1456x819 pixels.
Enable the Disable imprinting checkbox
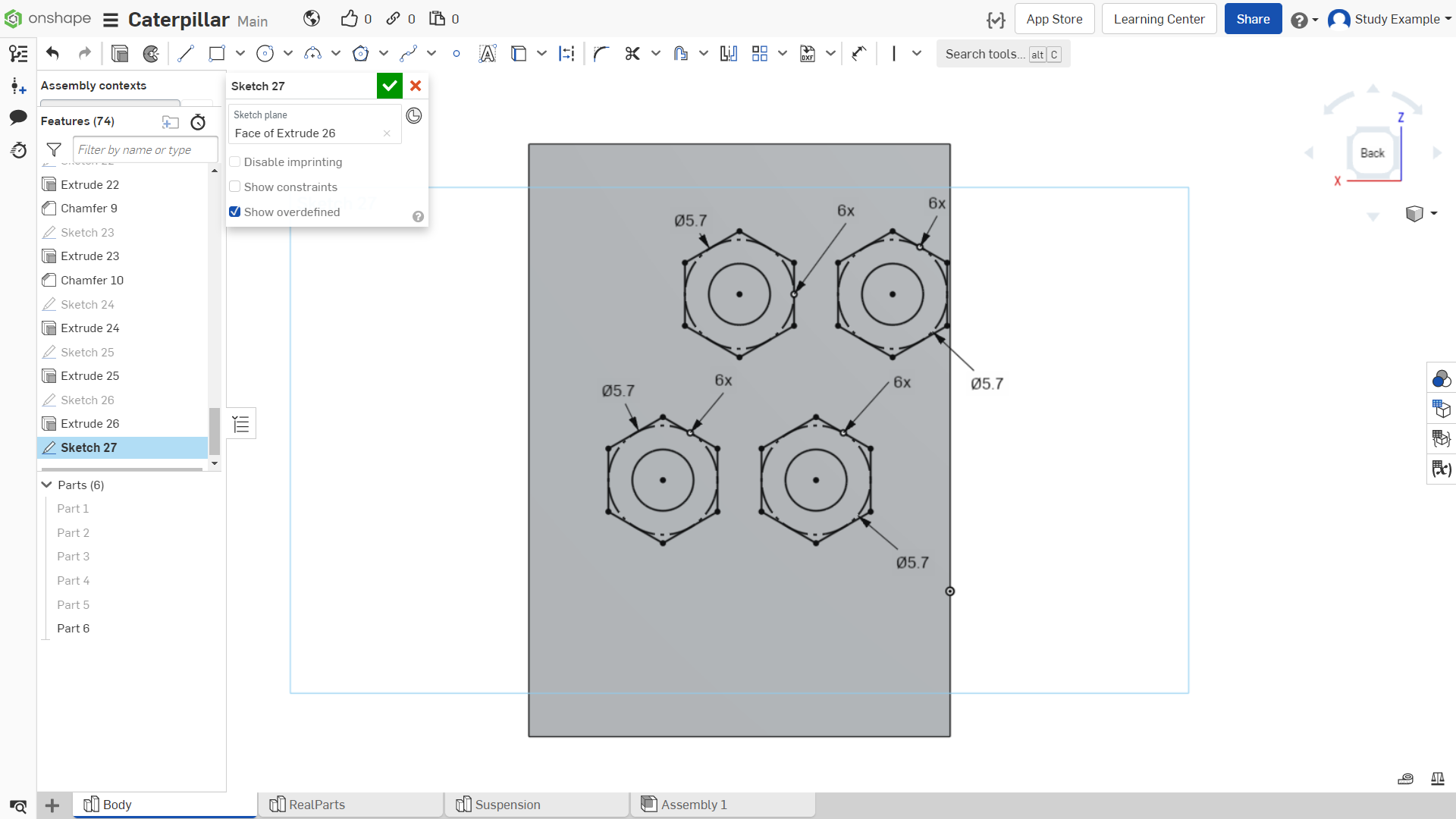pyautogui.click(x=235, y=162)
